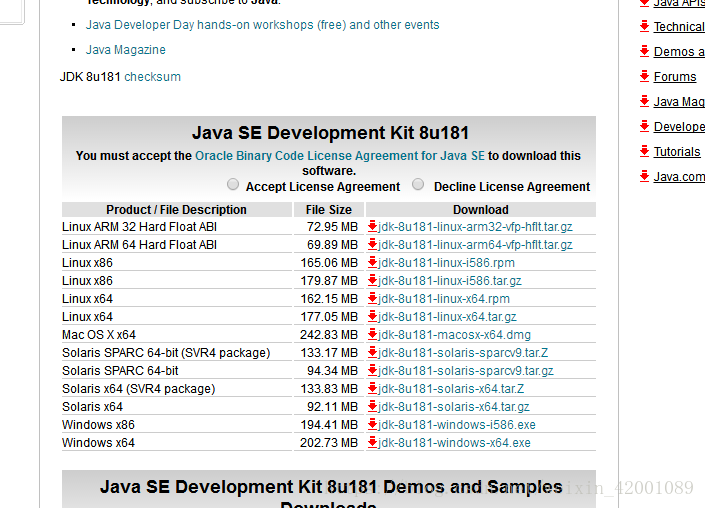This screenshot has height=508, width=705.
Task: Click Decline License Agreement label text
Action: point(512,187)
